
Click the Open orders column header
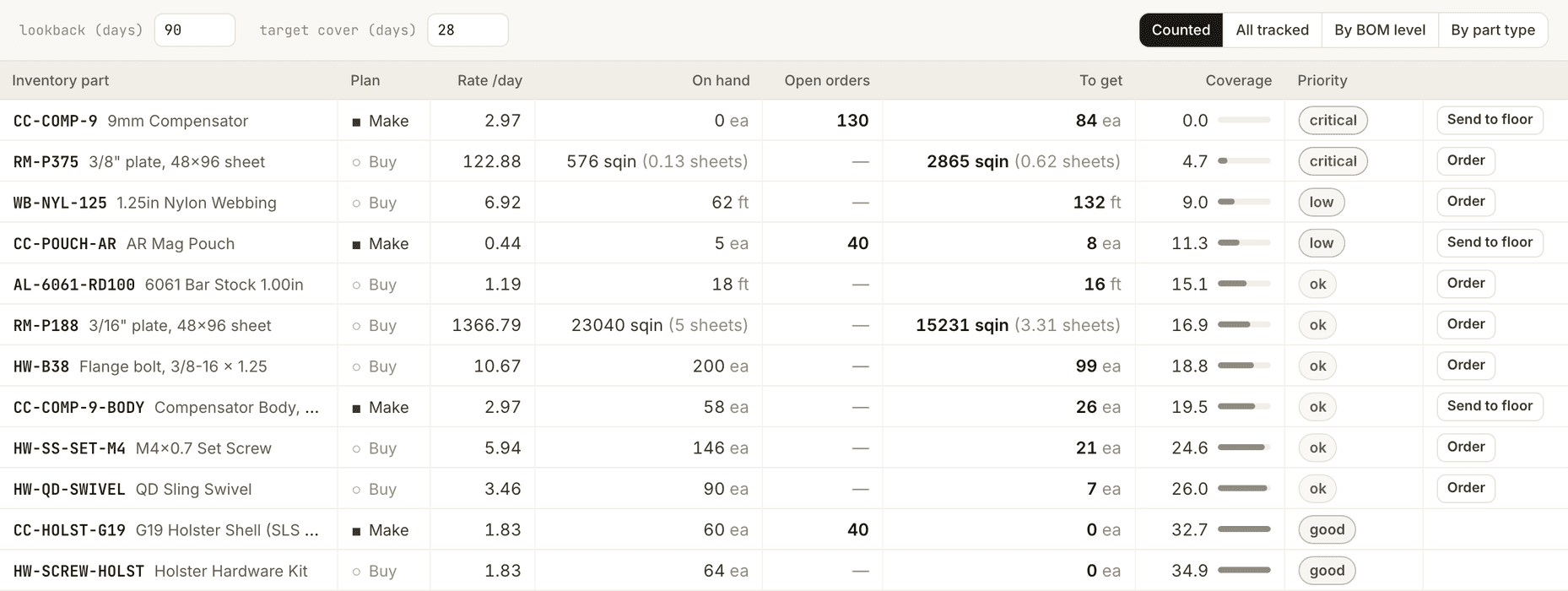827,80
